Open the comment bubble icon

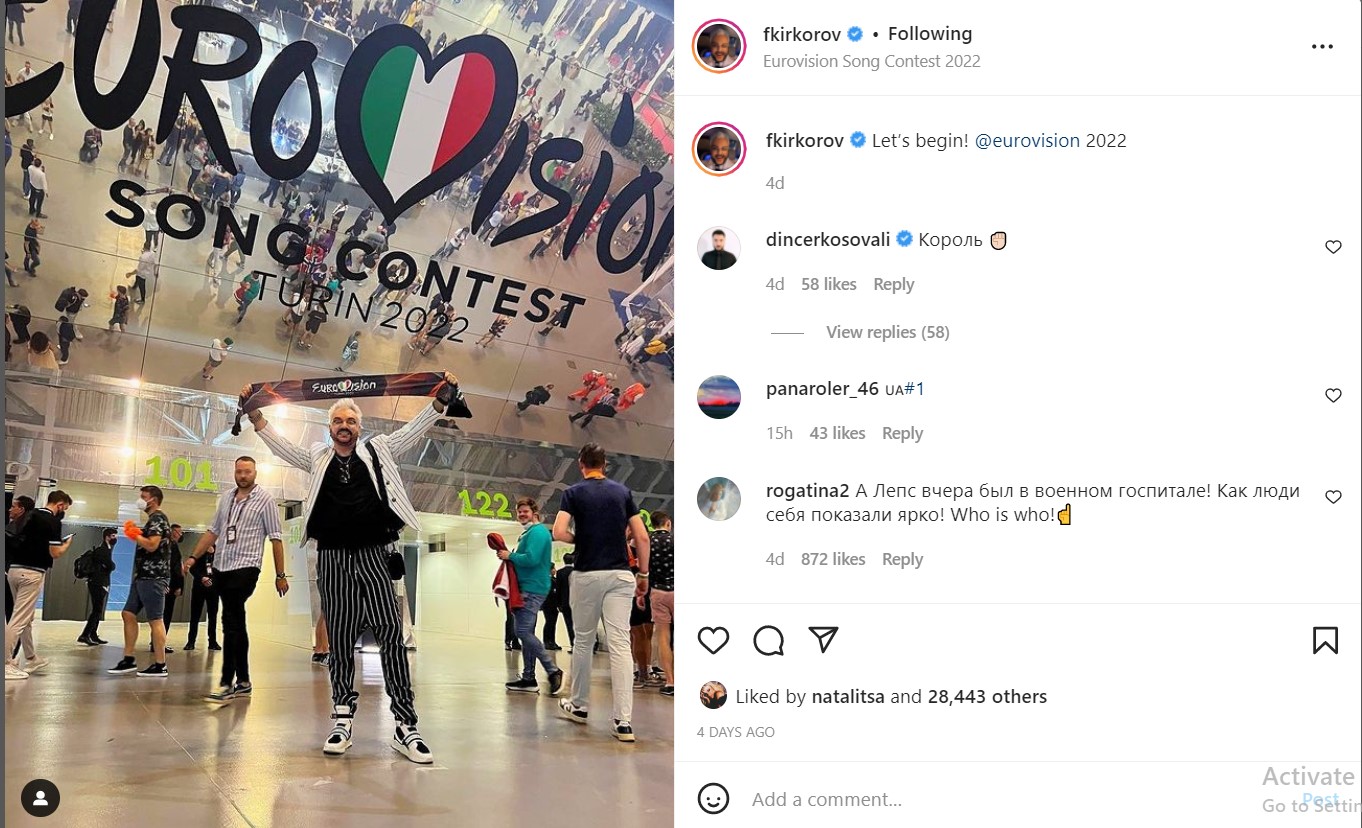click(768, 640)
